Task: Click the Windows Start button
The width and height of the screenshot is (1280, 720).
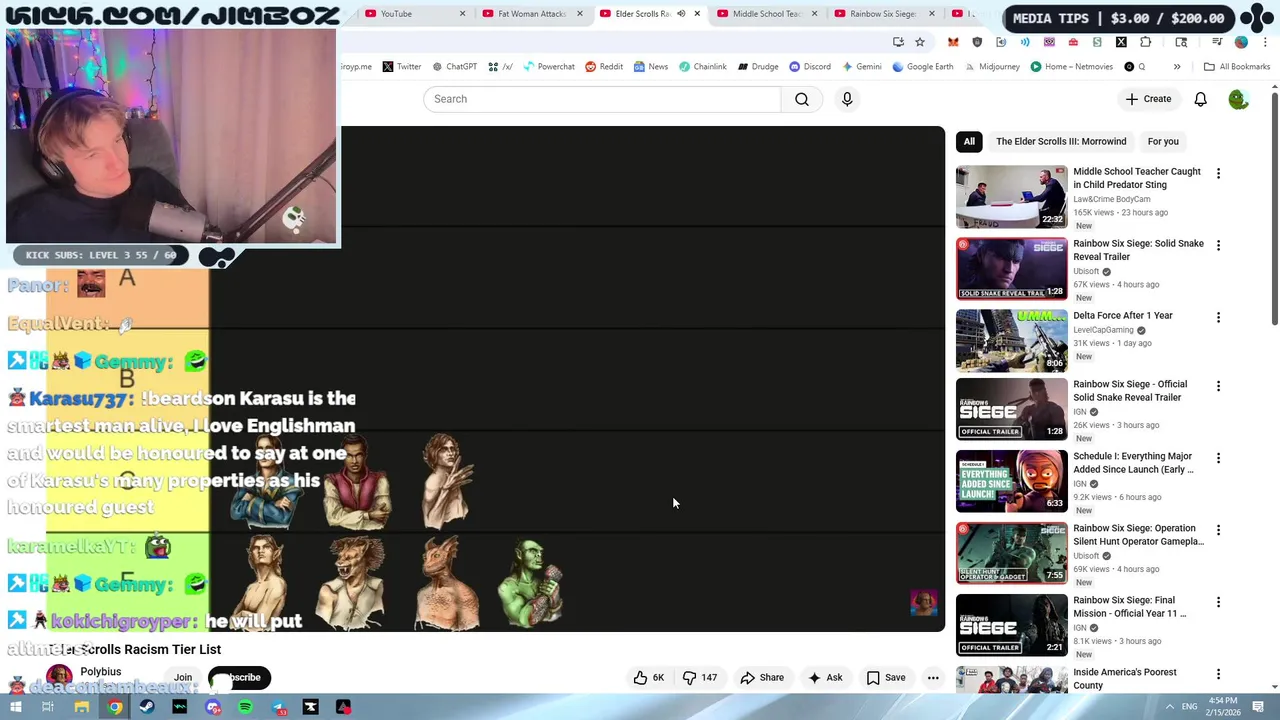Action: point(15,707)
